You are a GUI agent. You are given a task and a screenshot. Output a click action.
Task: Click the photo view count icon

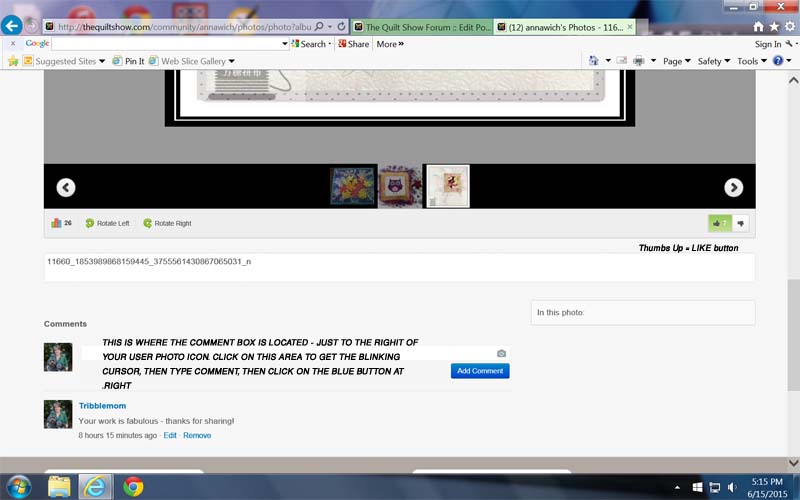click(x=57, y=223)
